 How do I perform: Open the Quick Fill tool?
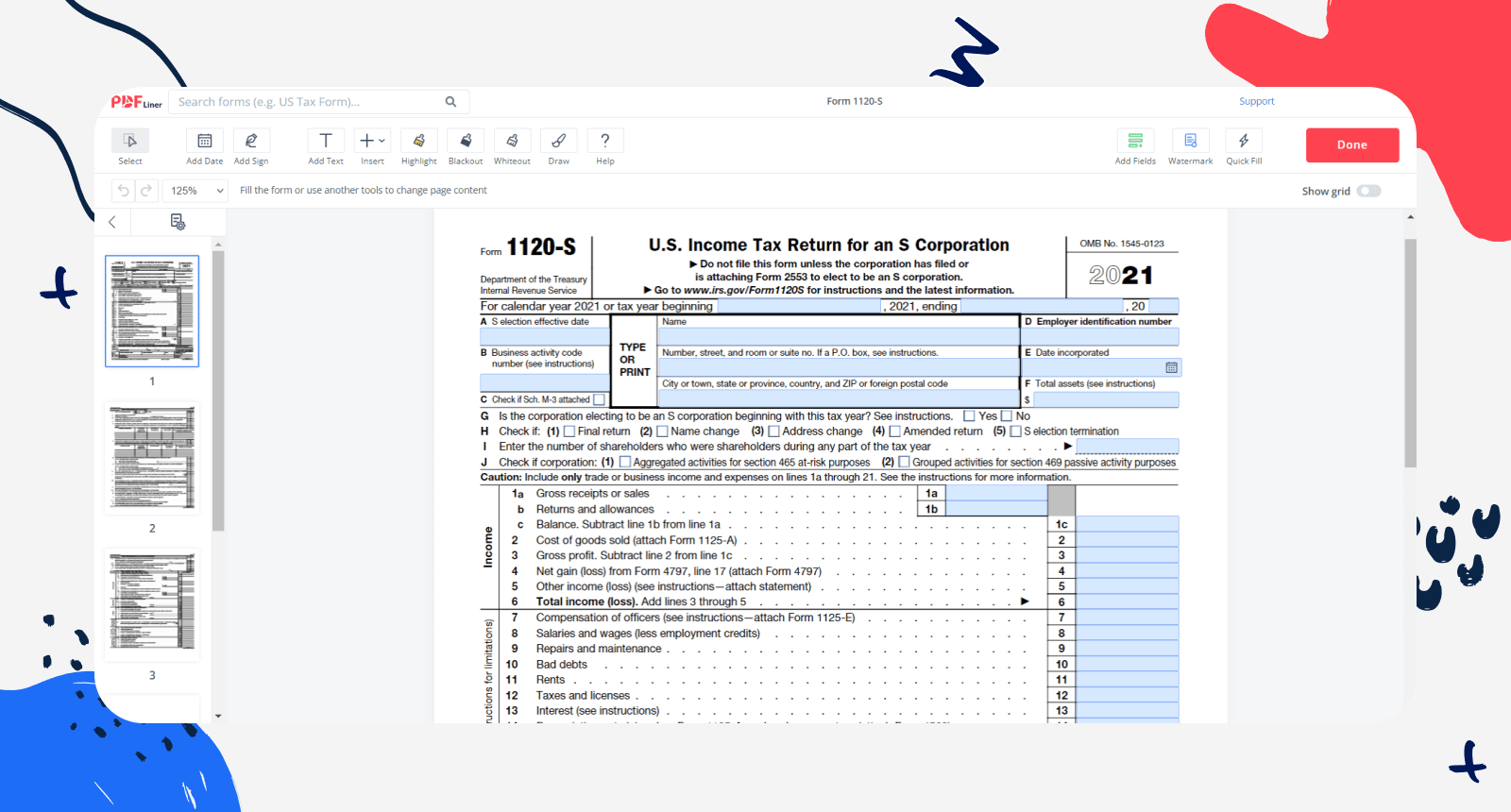[1244, 141]
